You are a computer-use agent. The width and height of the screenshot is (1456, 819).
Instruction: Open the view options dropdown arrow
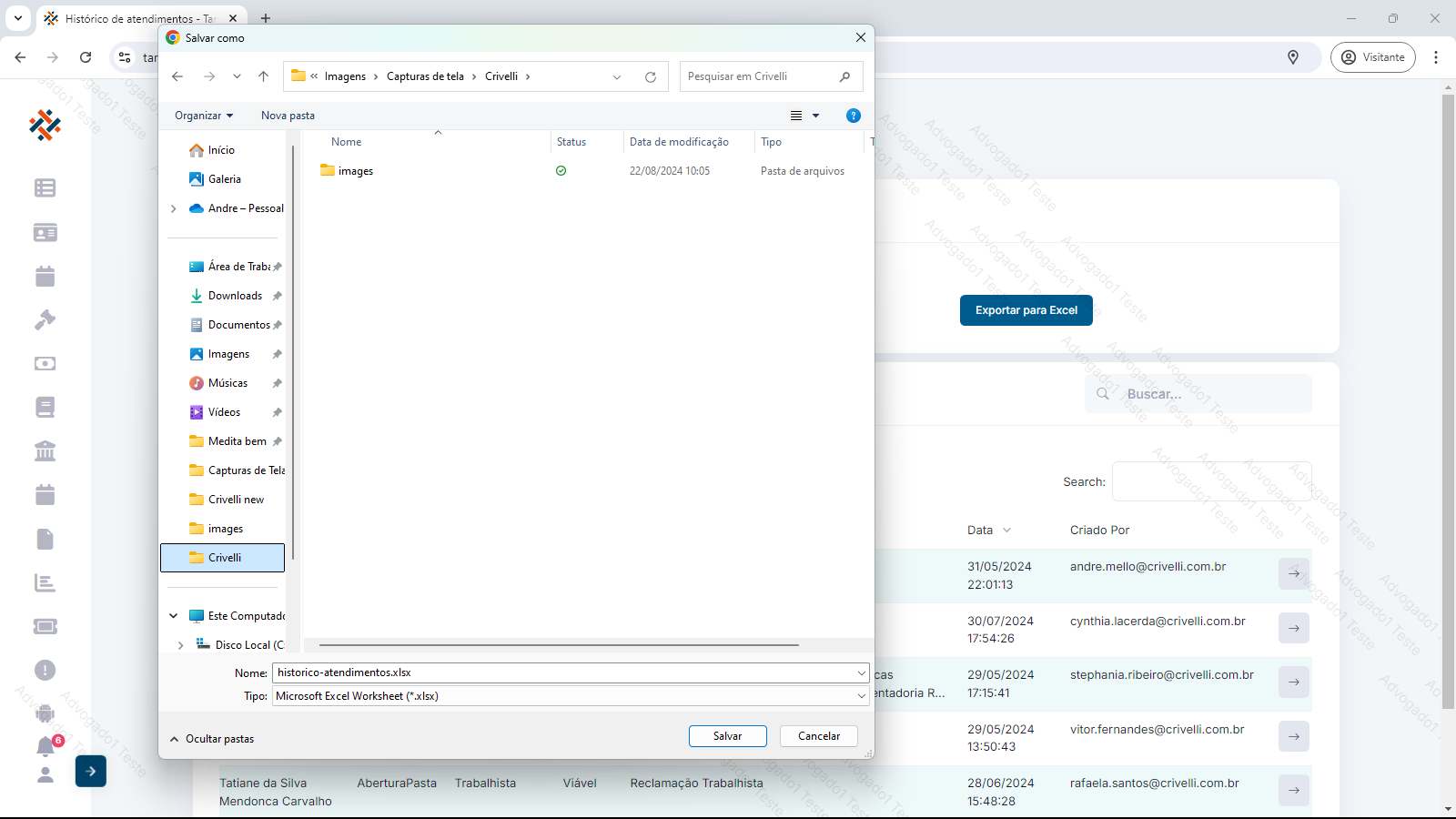pos(815,116)
